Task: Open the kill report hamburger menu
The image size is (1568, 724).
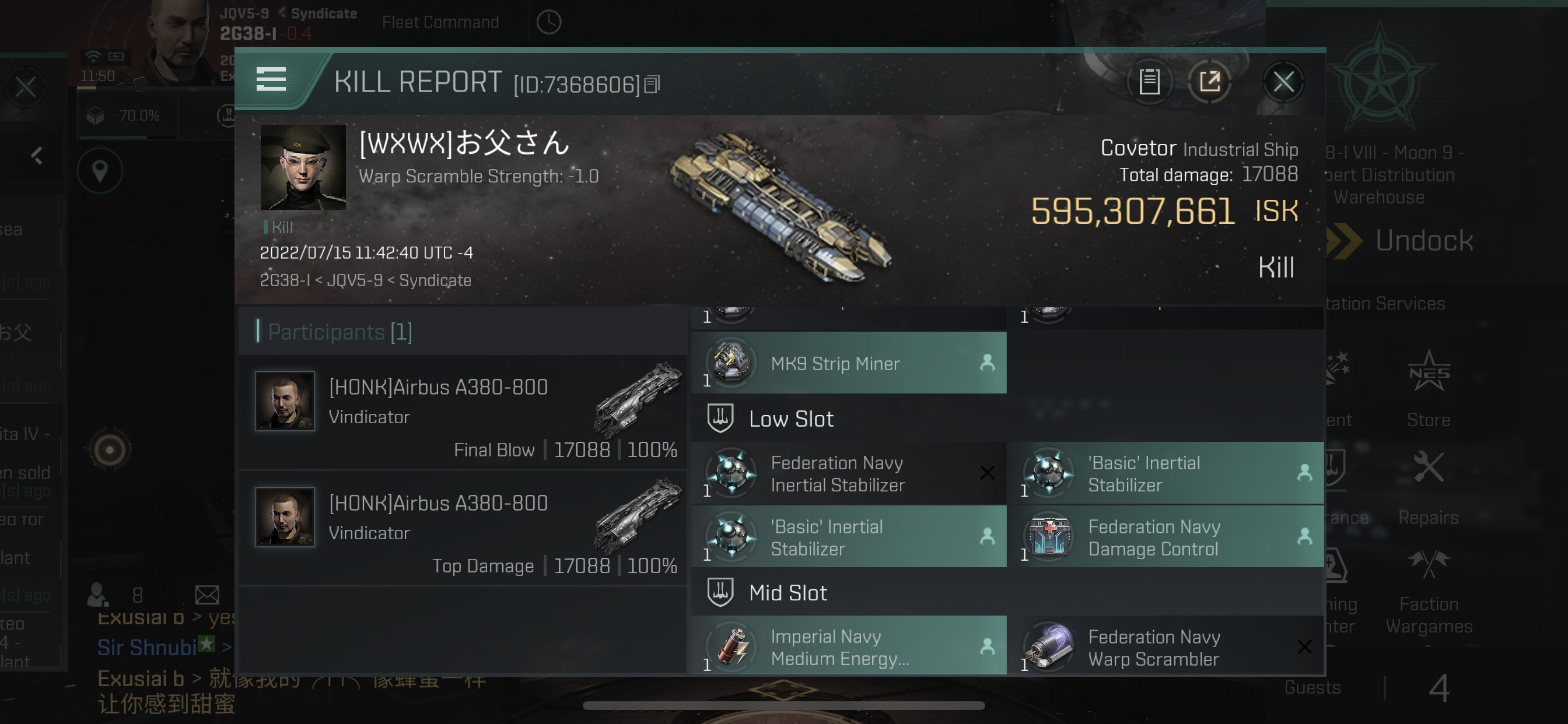Action: pyautogui.click(x=271, y=80)
